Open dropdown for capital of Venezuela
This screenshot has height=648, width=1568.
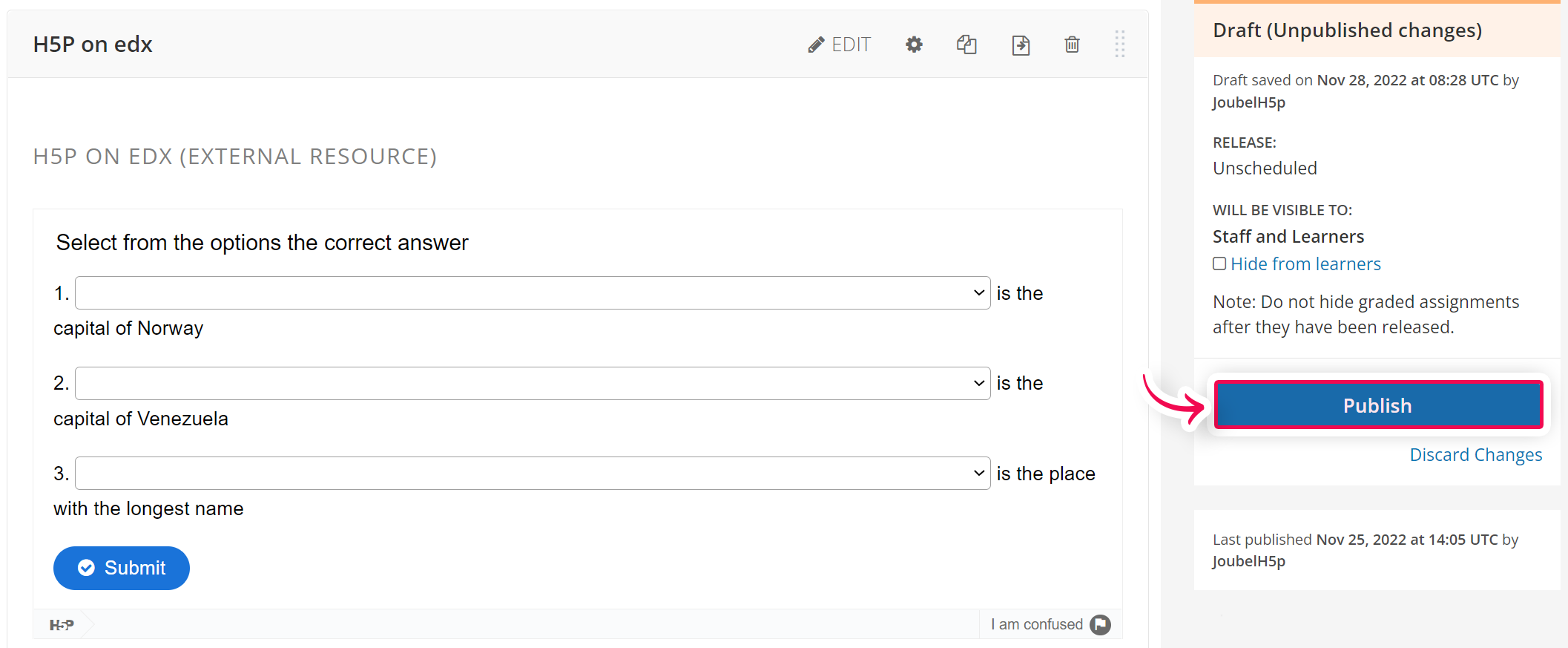533,383
